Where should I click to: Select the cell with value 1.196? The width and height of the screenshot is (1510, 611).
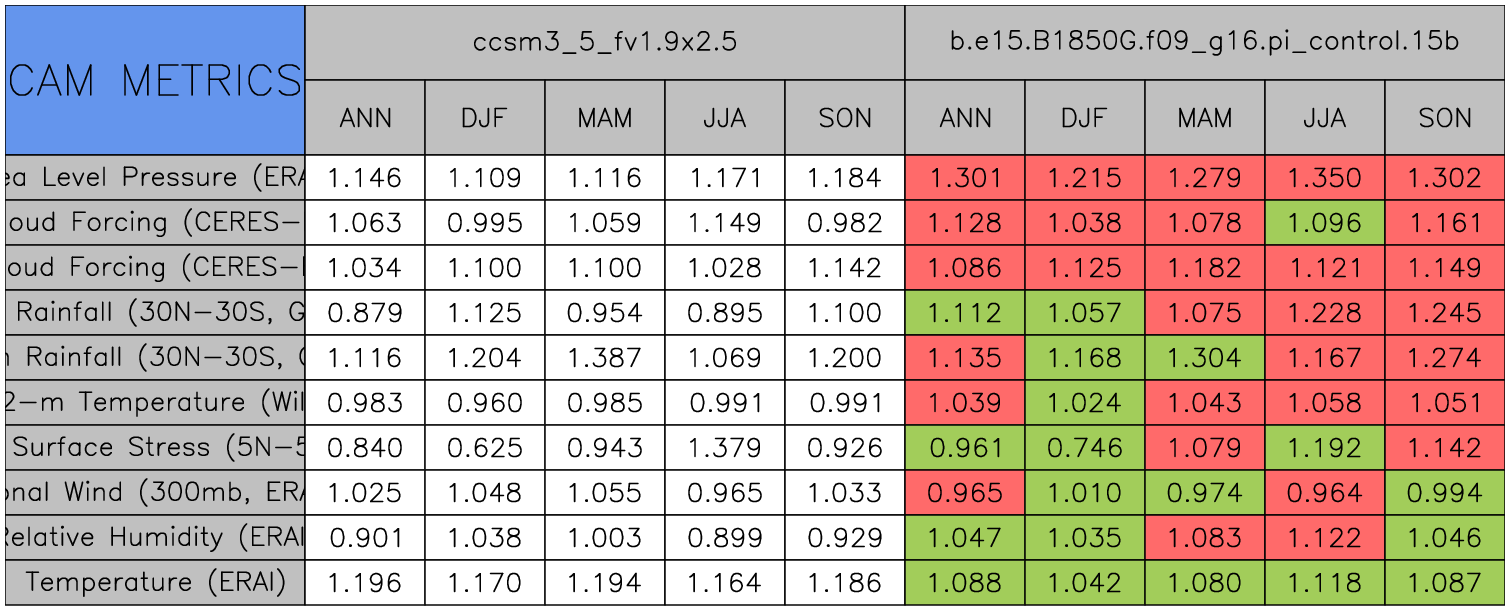click(365, 582)
